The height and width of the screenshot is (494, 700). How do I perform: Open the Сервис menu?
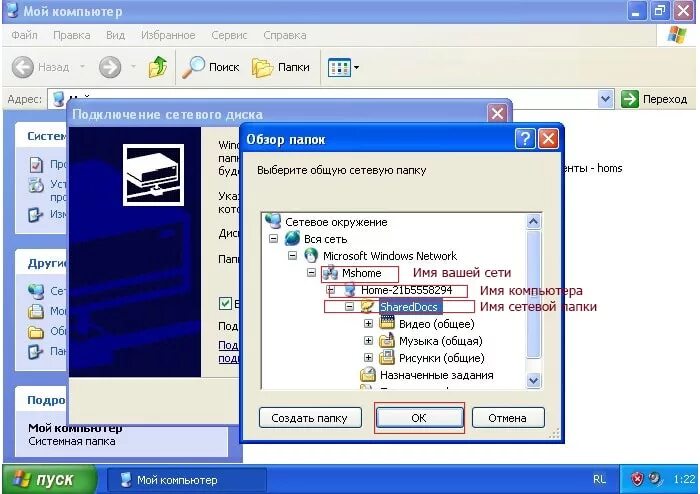pyautogui.click(x=229, y=35)
